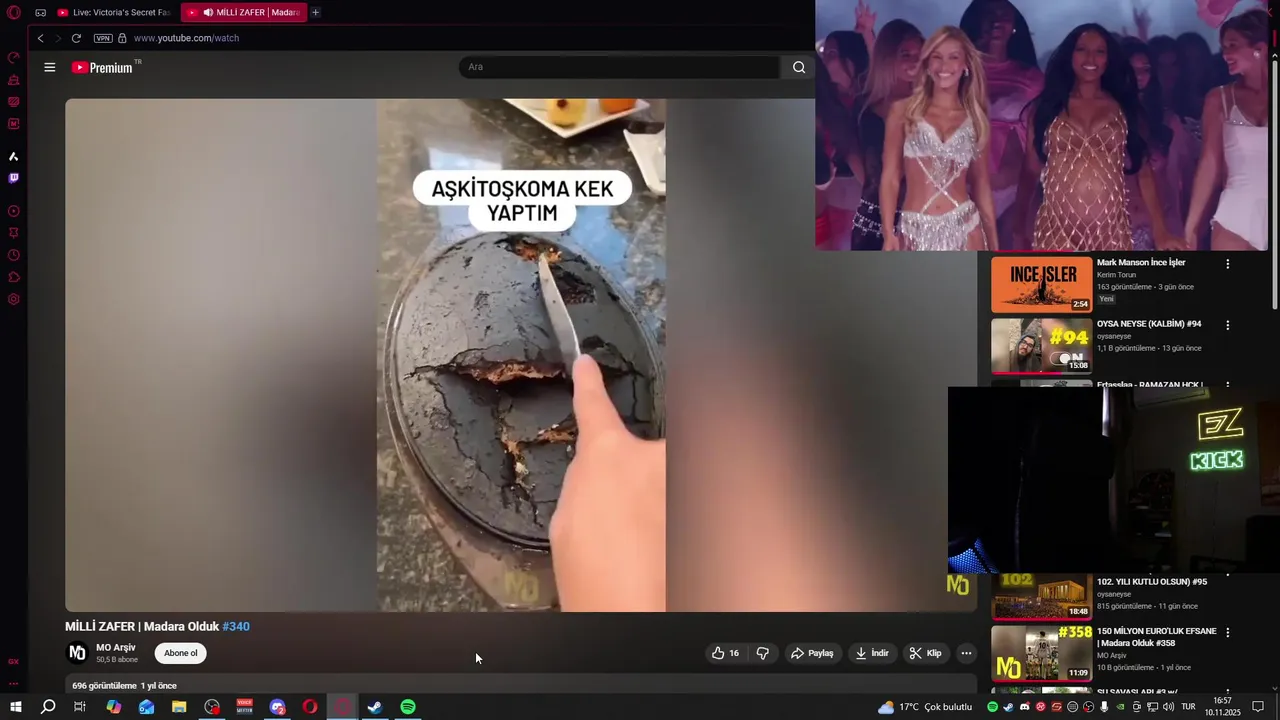
Task: Reload the page
Action: point(76,38)
